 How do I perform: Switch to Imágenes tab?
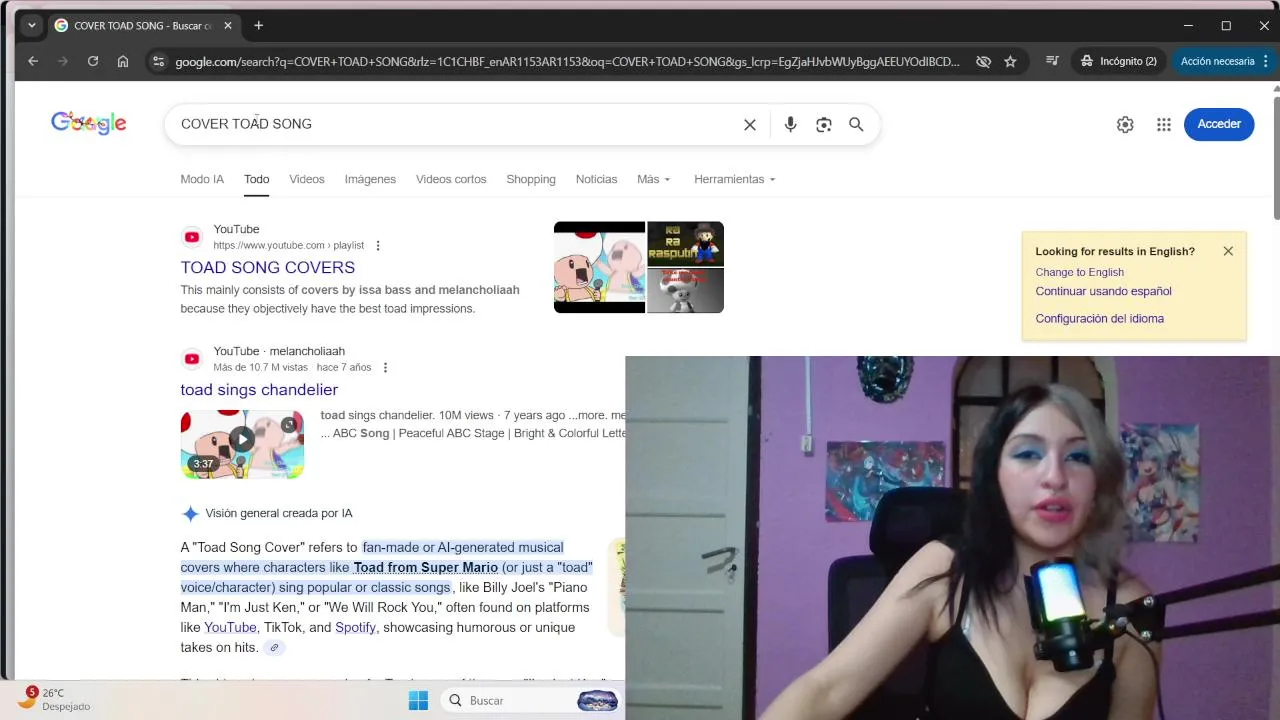point(370,179)
